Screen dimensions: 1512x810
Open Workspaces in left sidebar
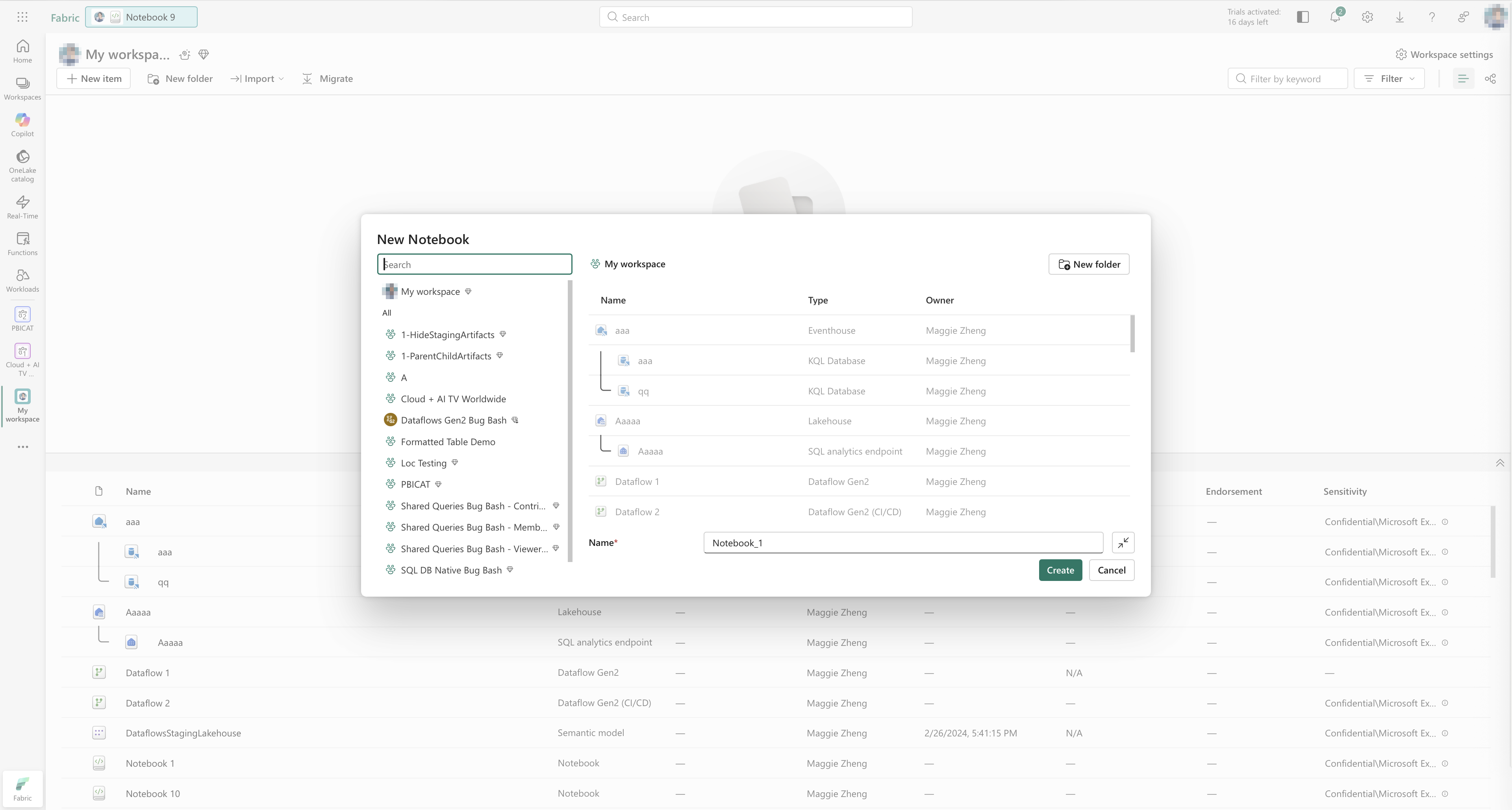[22, 88]
